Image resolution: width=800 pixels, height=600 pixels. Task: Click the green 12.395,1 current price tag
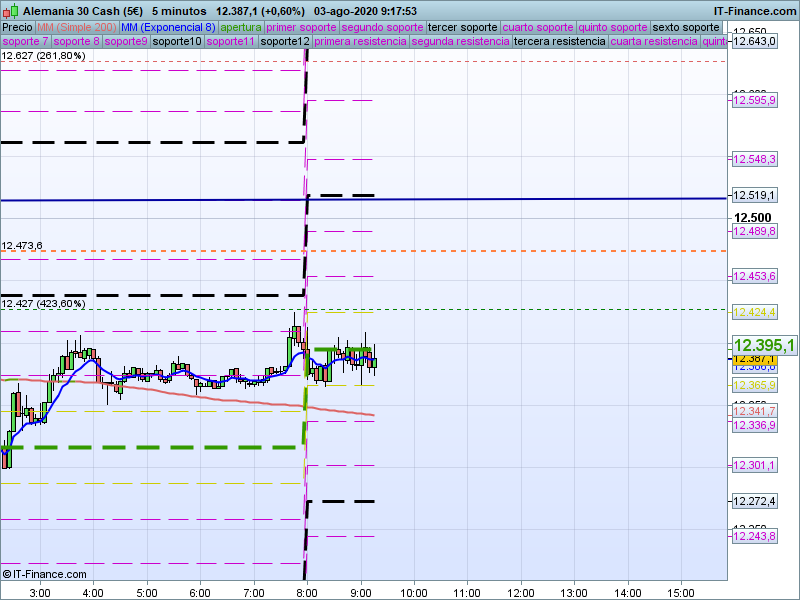(x=764, y=345)
